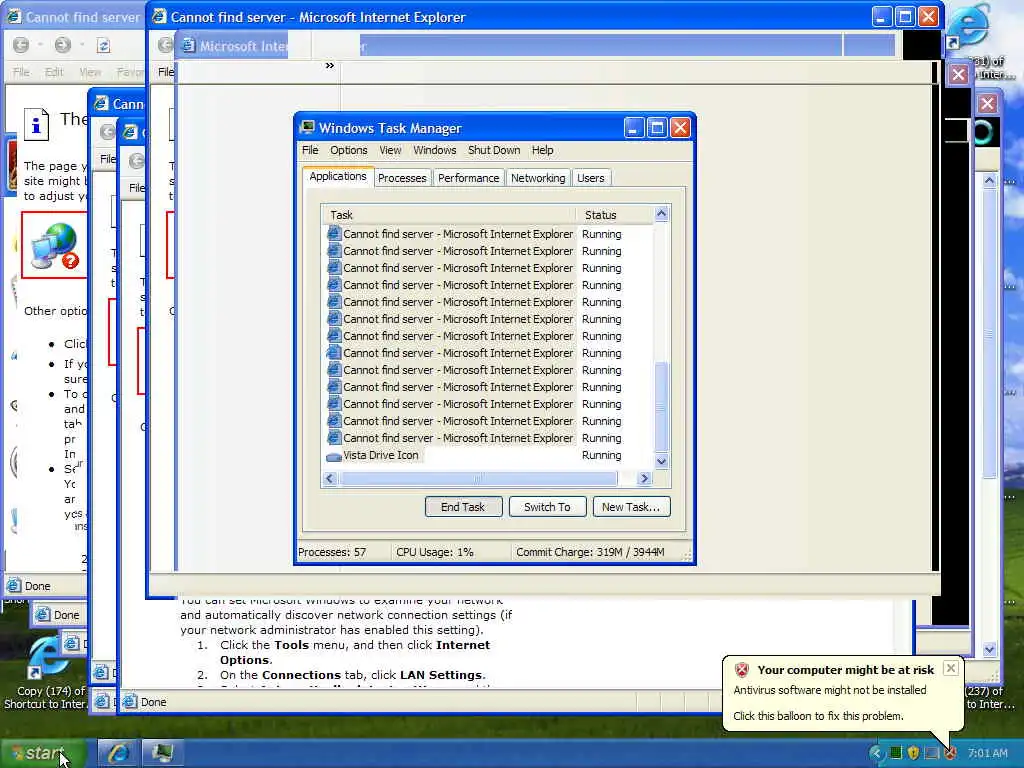Click the task list horizontal scrollbar thumb
The width and height of the screenshot is (1024, 768).
[x=478, y=479]
